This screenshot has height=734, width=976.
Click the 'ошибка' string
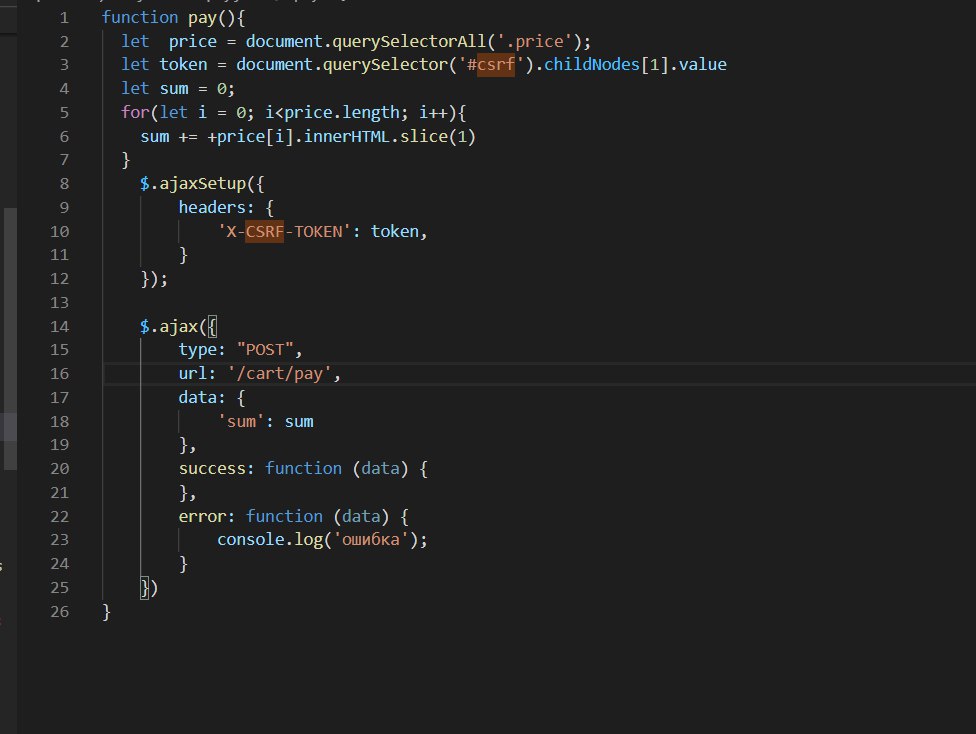tap(371, 540)
